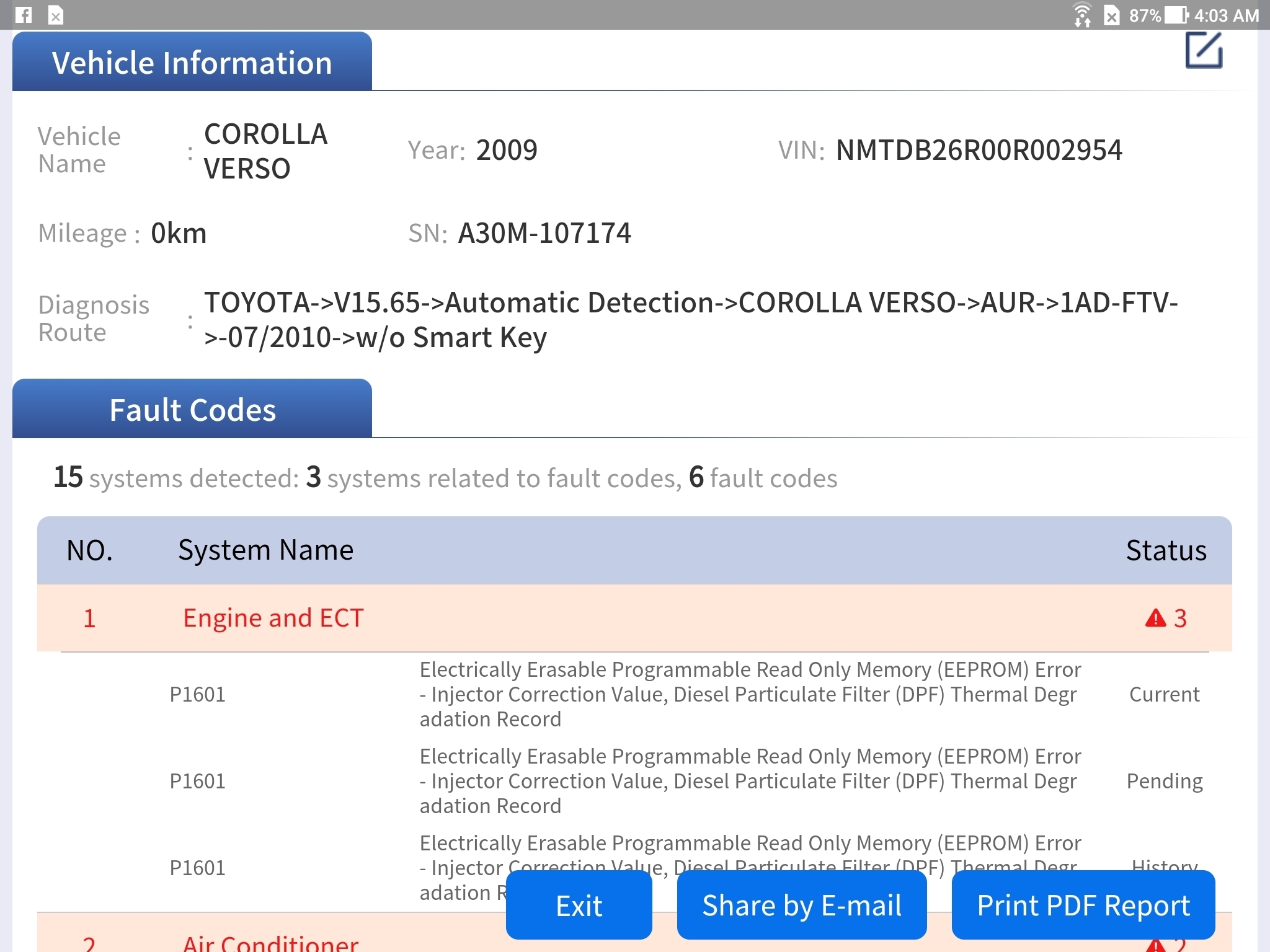Tap the file error notification icon
Viewport: 1270px width, 952px height.
tap(56, 15)
